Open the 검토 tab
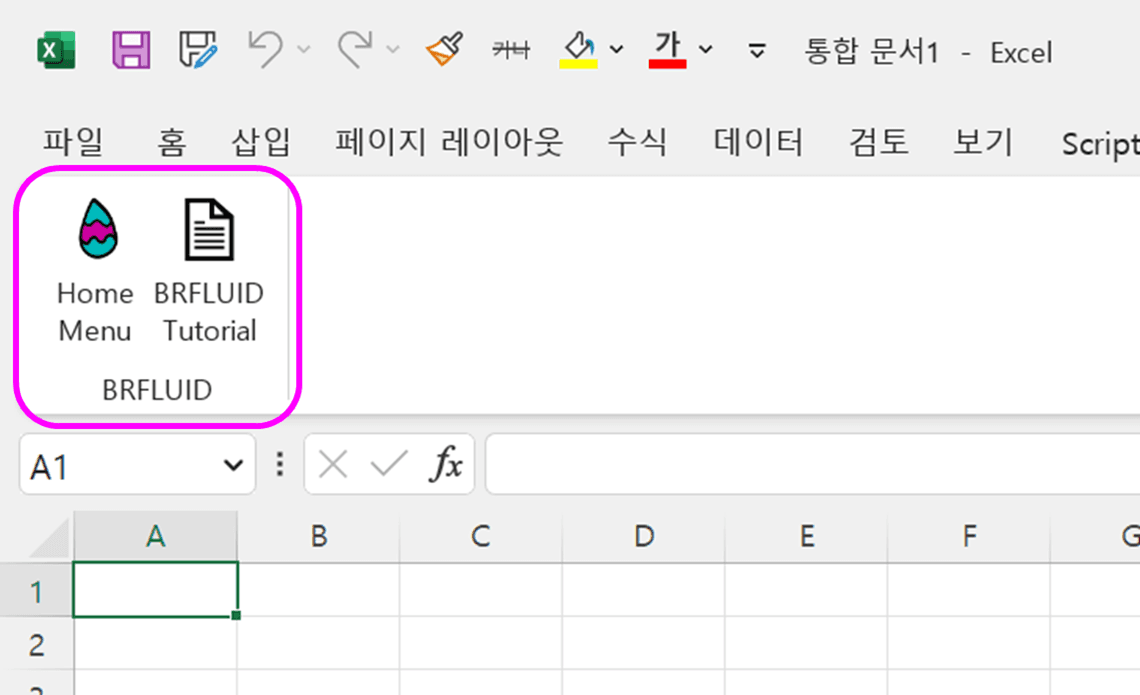The height and width of the screenshot is (695, 1140). tap(879, 142)
